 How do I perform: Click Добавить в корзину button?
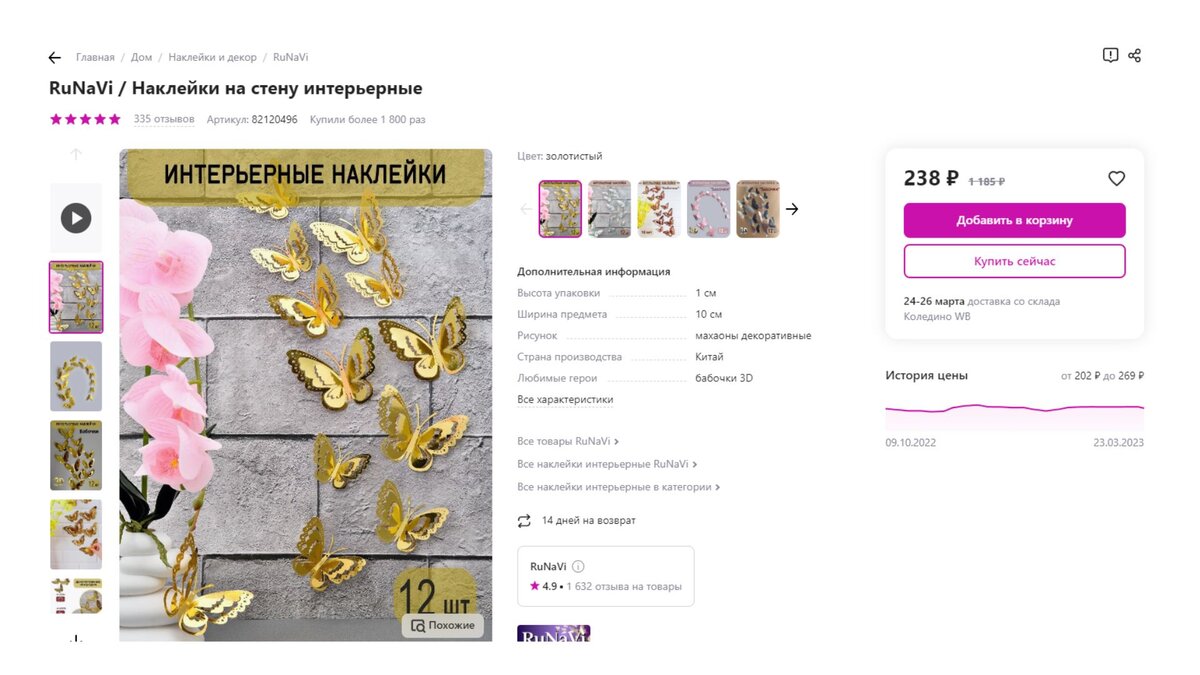[1014, 221]
